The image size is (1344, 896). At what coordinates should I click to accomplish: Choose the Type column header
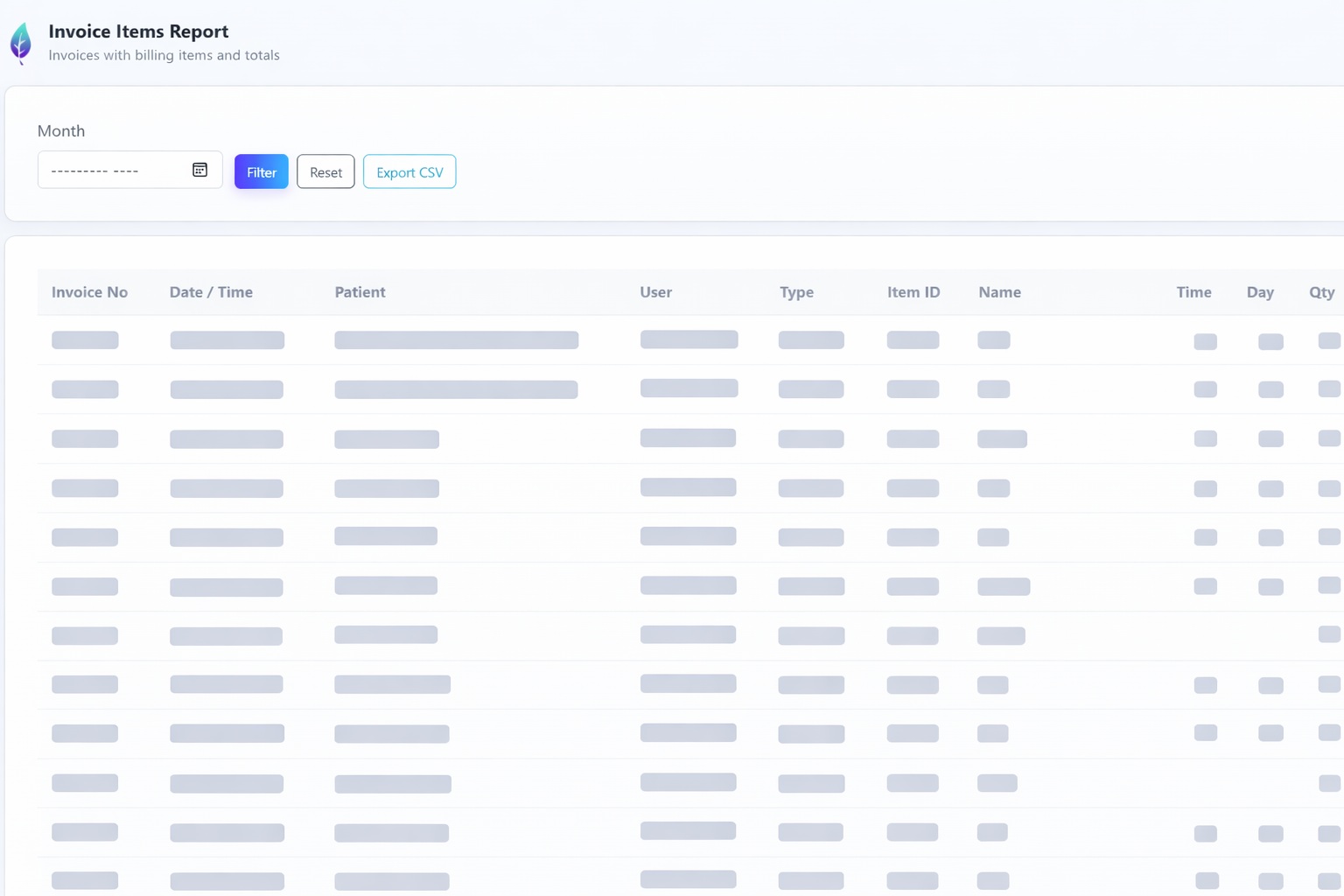point(796,292)
